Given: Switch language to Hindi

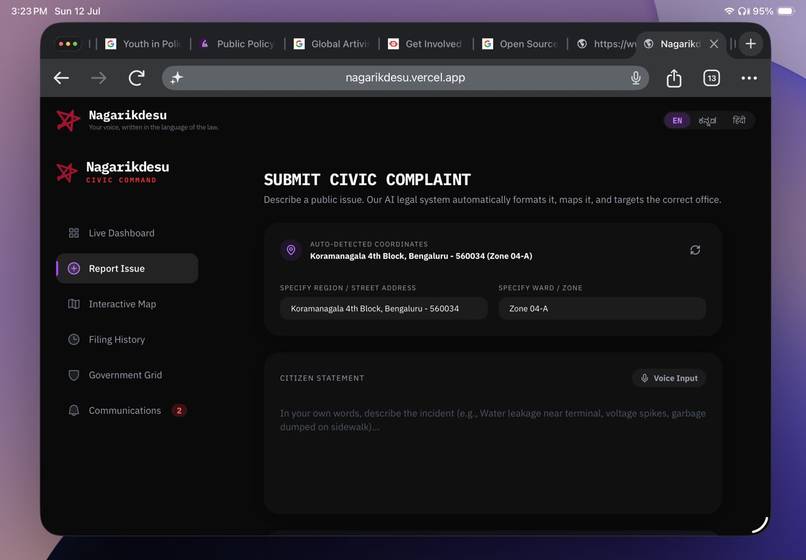Looking at the screenshot, I should point(739,120).
